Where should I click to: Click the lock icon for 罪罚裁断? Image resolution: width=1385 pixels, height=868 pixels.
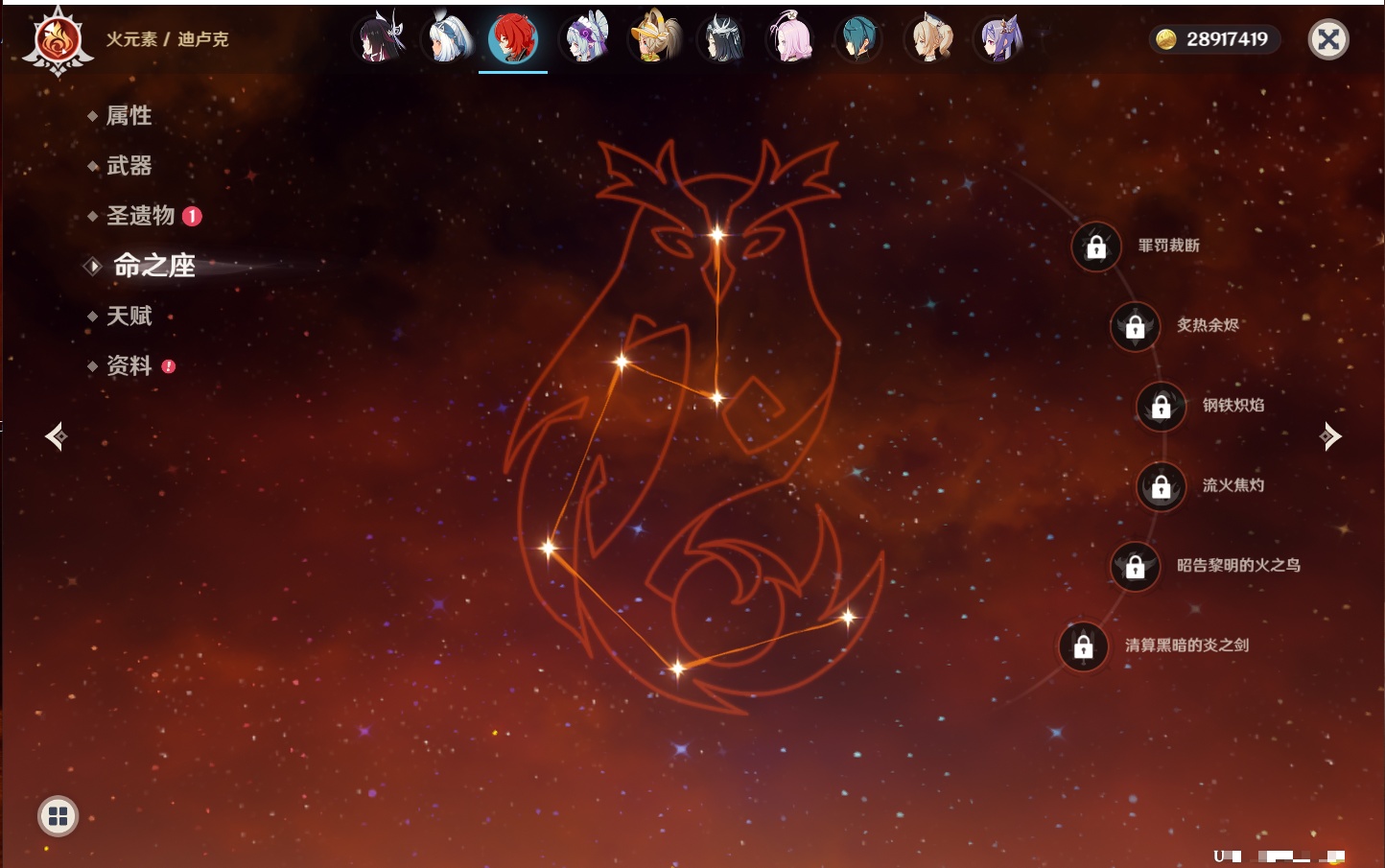1096,247
